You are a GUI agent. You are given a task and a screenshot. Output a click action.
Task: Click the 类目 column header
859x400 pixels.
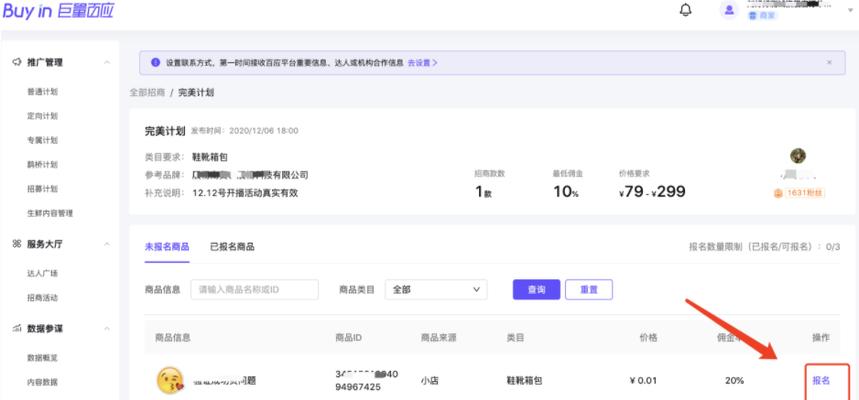click(x=516, y=338)
